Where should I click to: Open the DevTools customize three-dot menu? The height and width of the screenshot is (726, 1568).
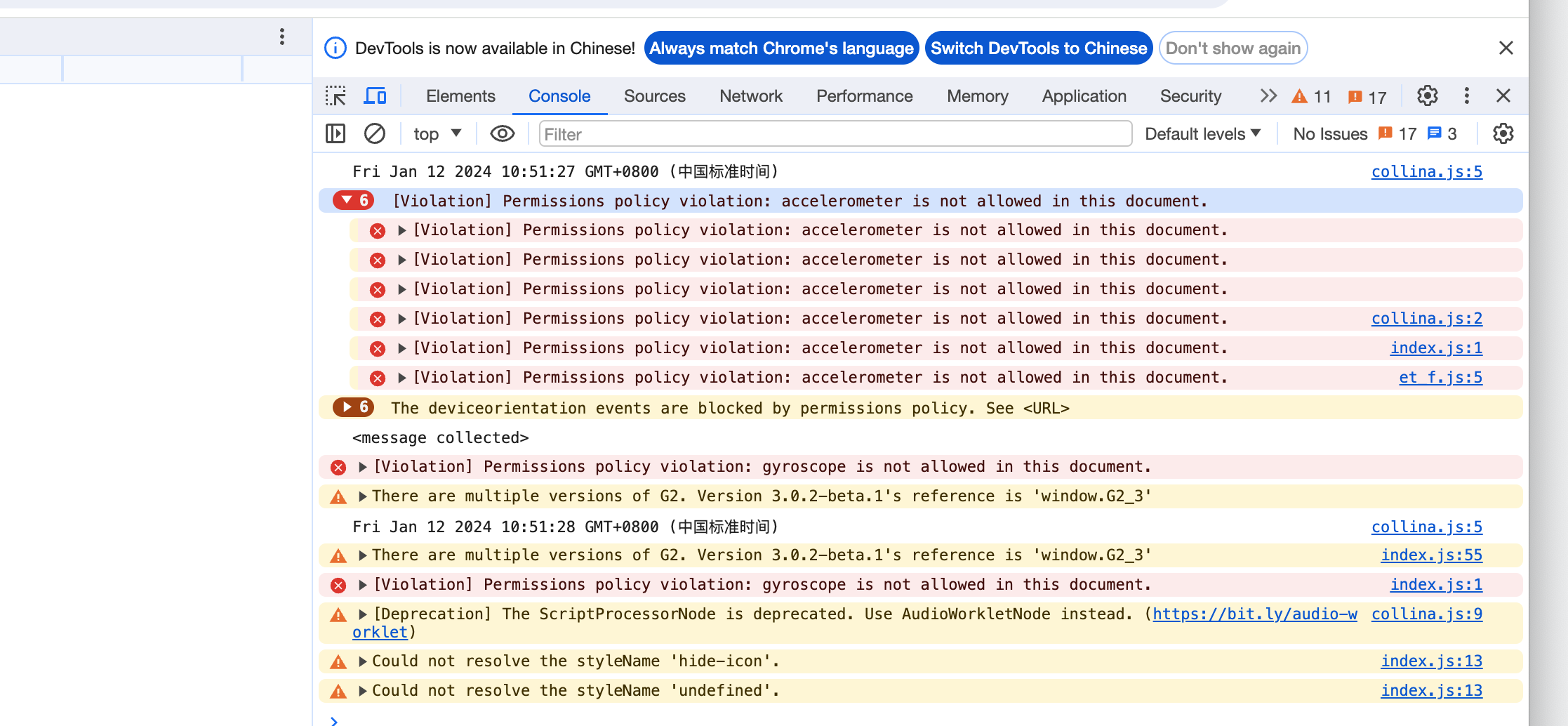[1466, 96]
